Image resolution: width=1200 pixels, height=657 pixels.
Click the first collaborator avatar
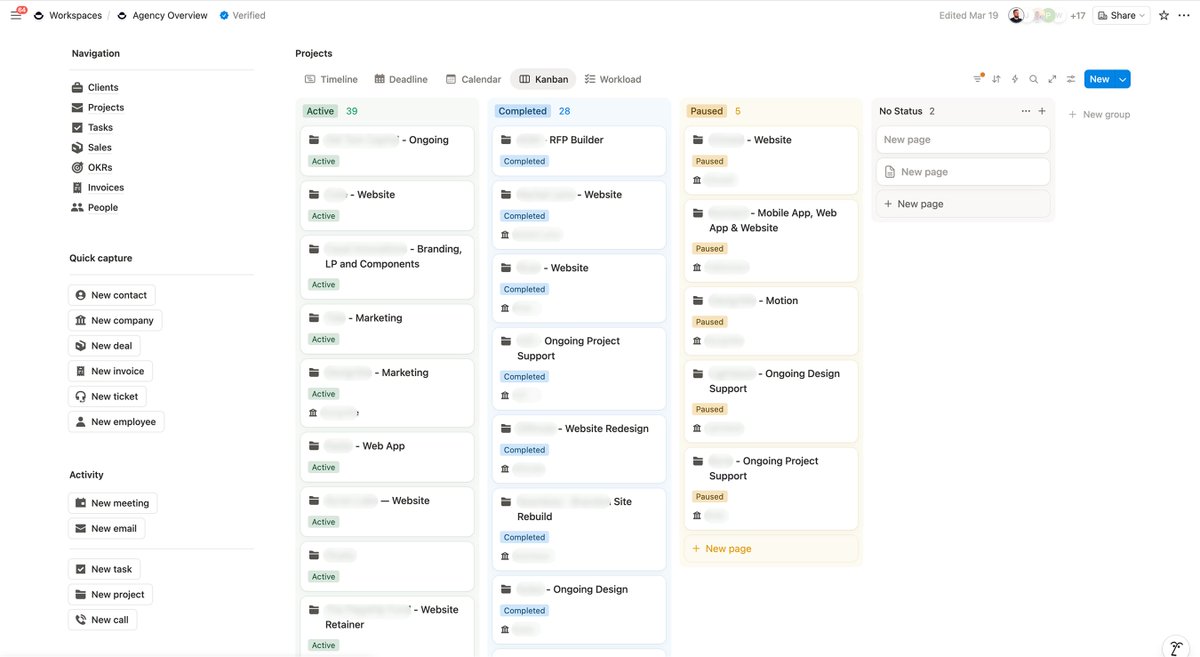tap(1016, 16)
